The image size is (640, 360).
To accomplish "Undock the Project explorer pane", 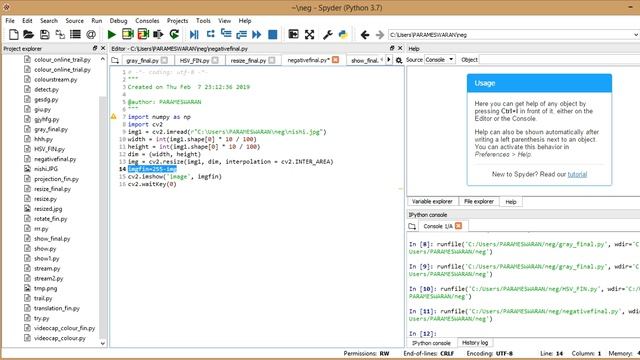I will pos(95,48).
